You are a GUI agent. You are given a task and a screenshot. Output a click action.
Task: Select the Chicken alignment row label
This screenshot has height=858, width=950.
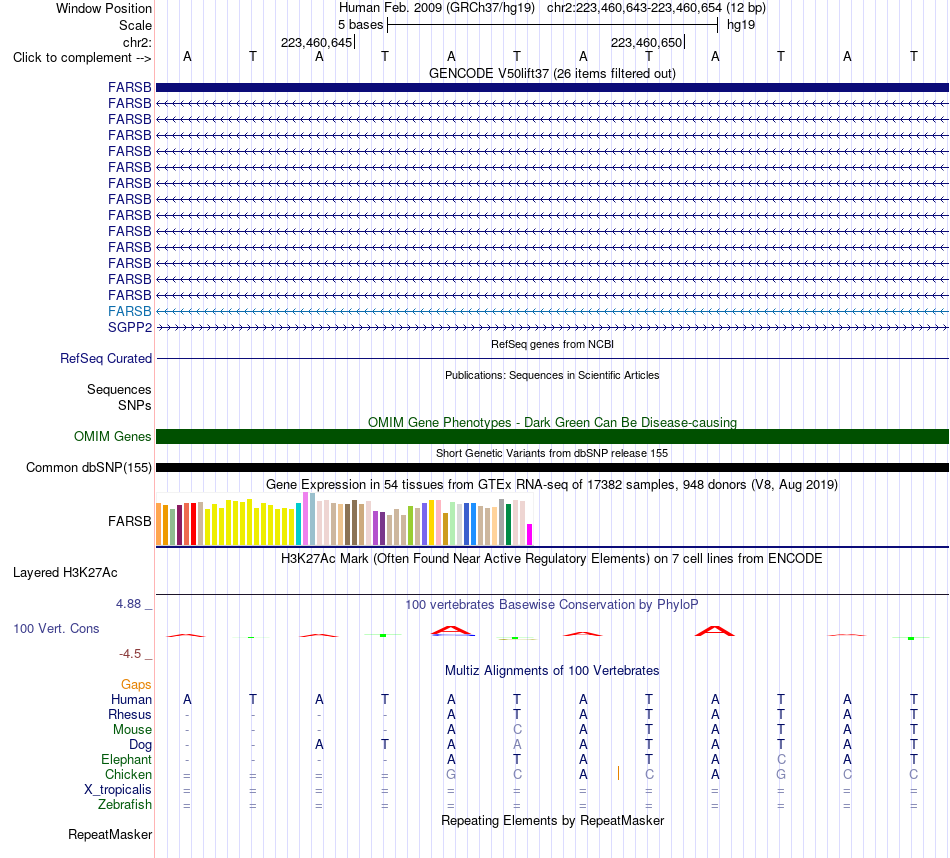tap(128, 774)
